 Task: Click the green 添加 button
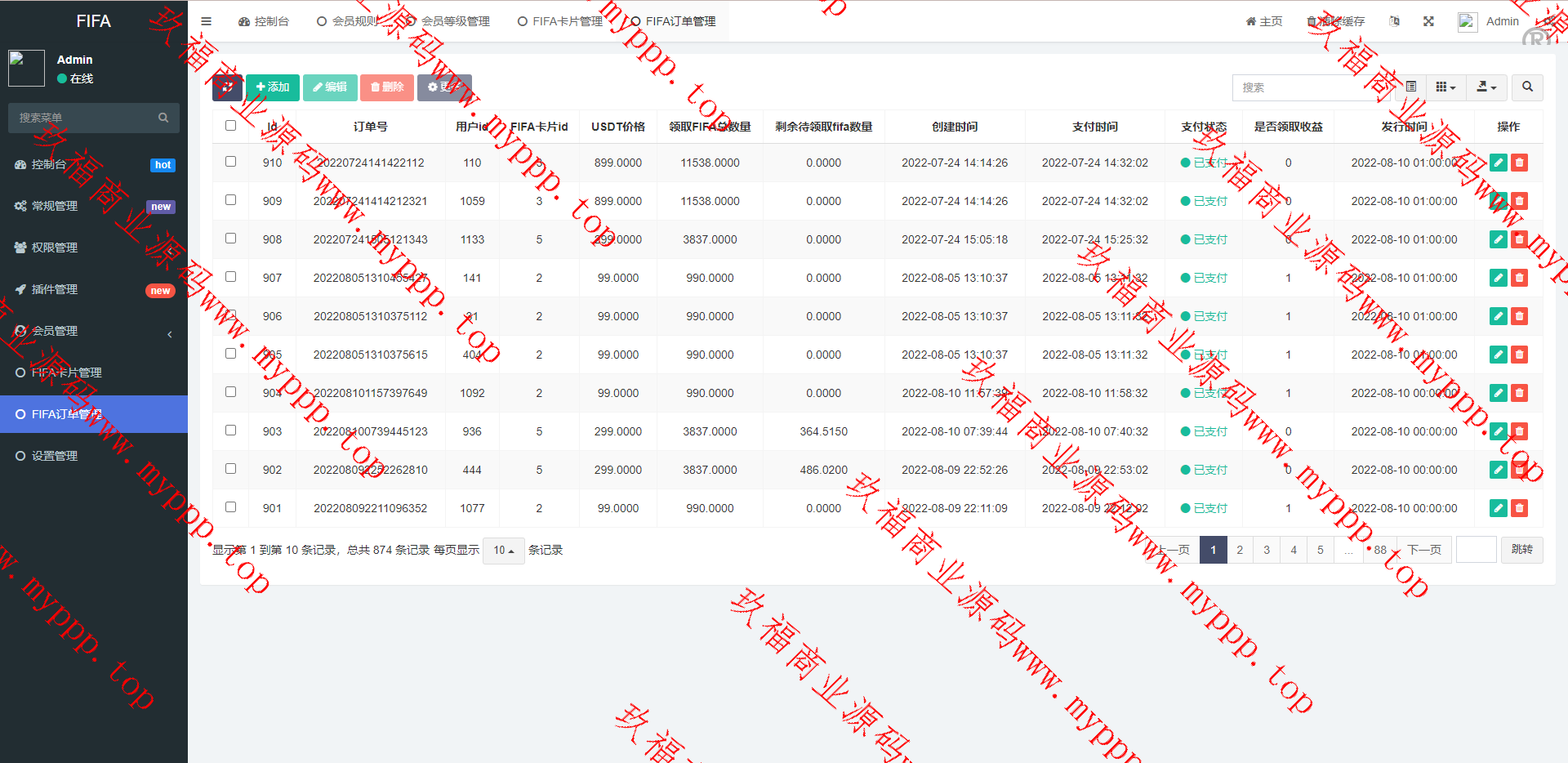click(273, 87)
